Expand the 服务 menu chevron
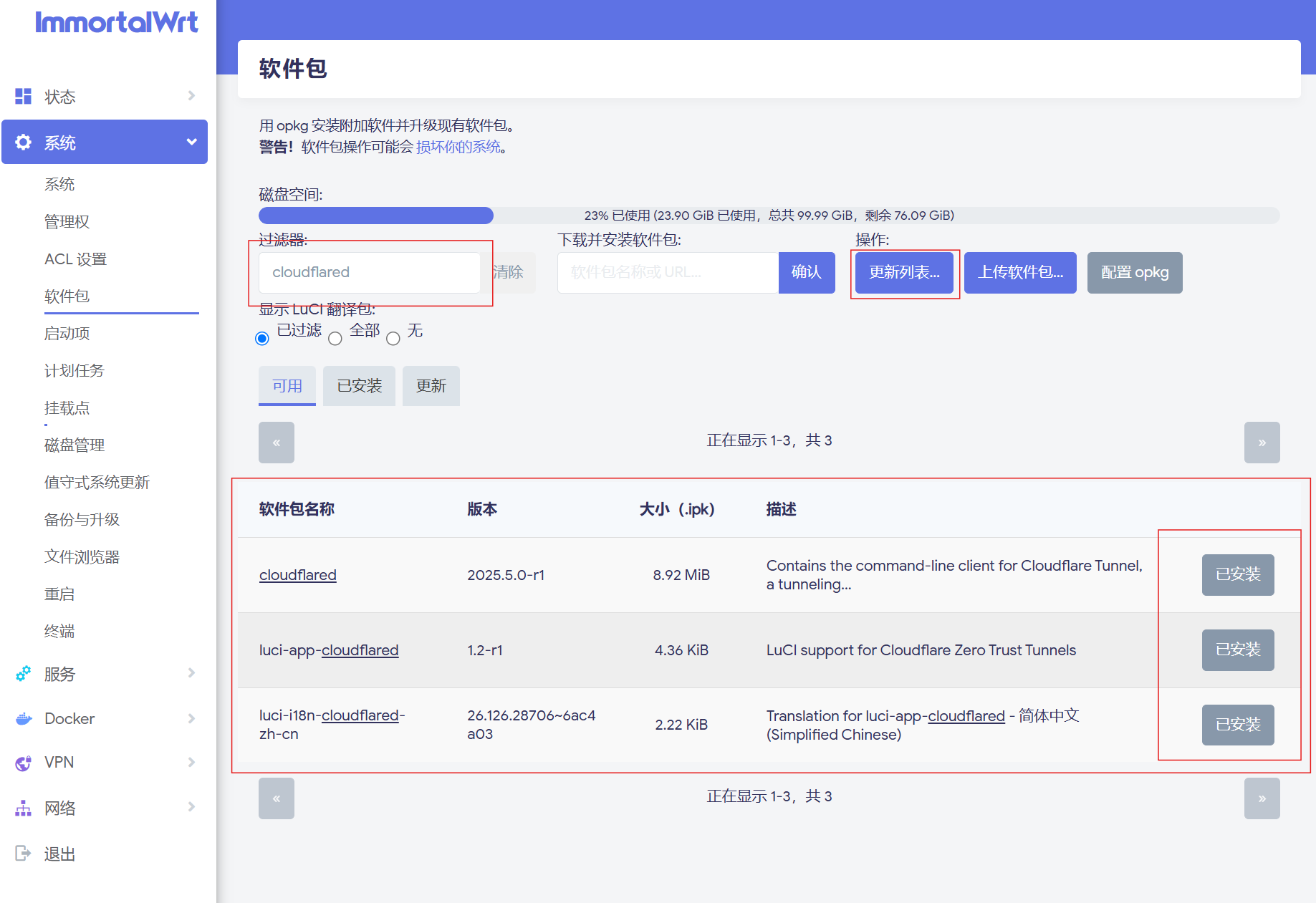1316x903 pixels. 191,672
